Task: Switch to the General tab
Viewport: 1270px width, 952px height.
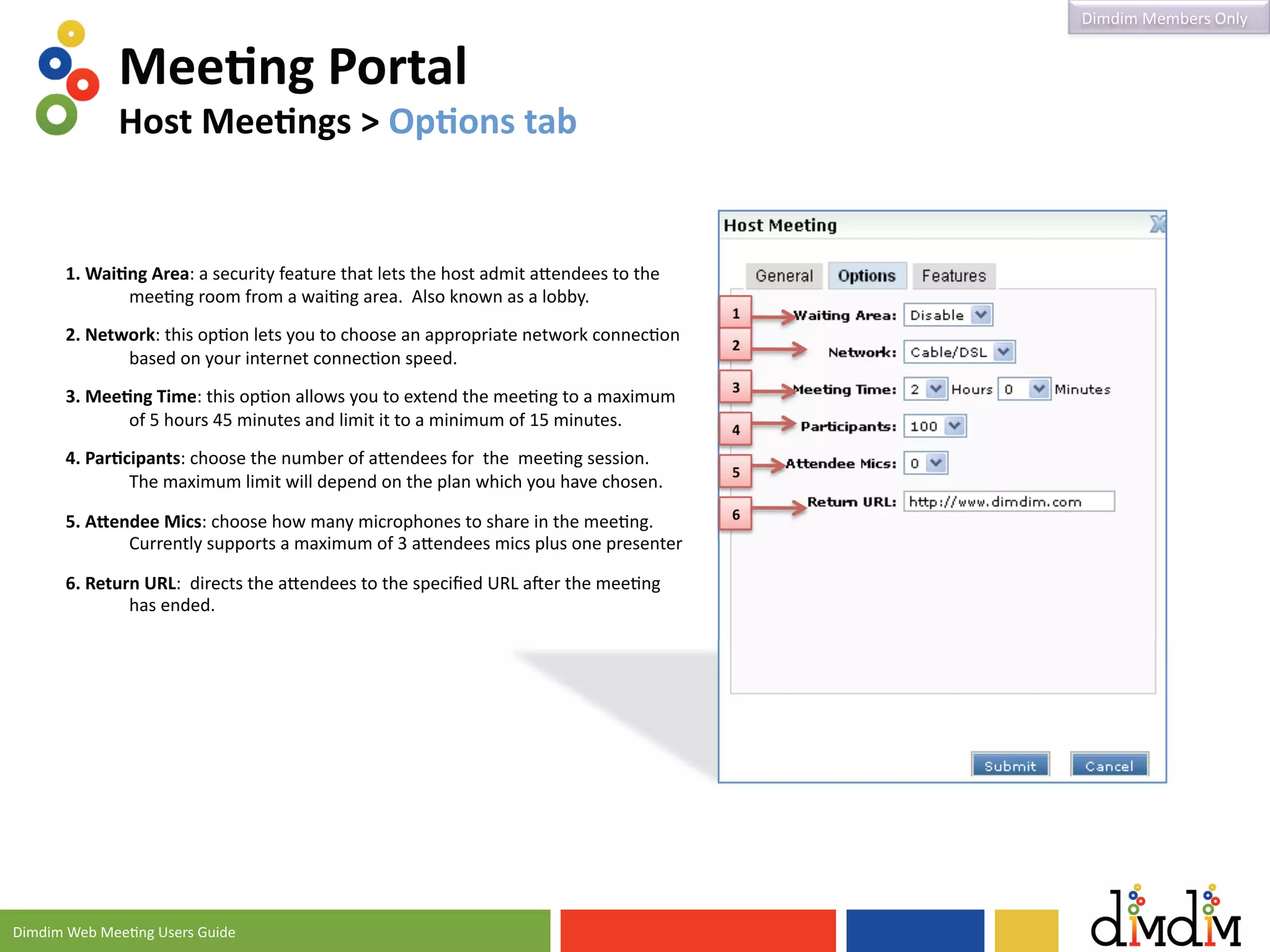Action: pos(784,276)
